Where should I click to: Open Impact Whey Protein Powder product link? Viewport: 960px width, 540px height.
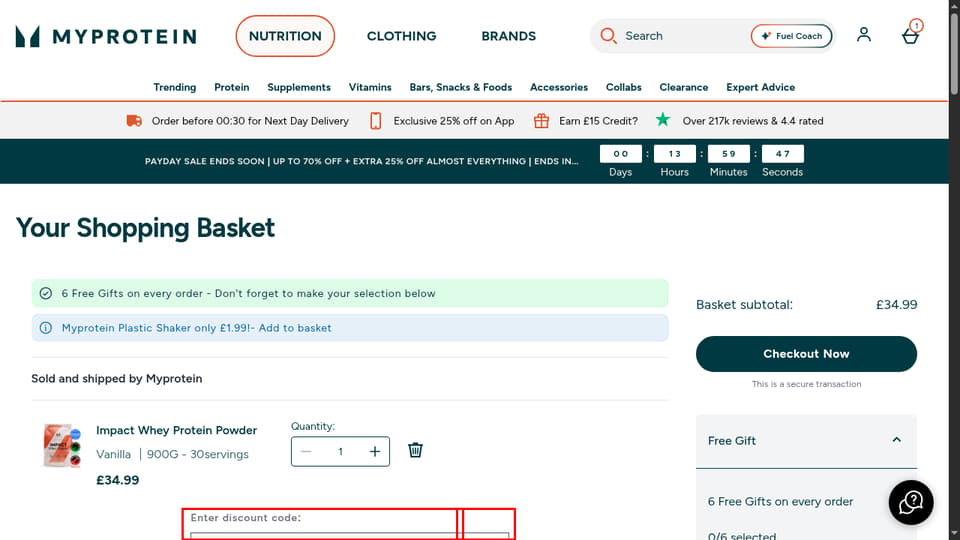coord(176,430)
